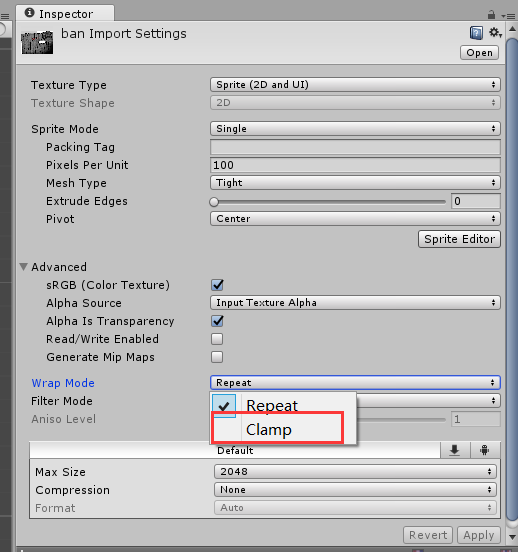Select the Default platform tab
Image resolution: width=518 pixels, height=552 pixels.
pyautogui.click(x=235, y=450)
